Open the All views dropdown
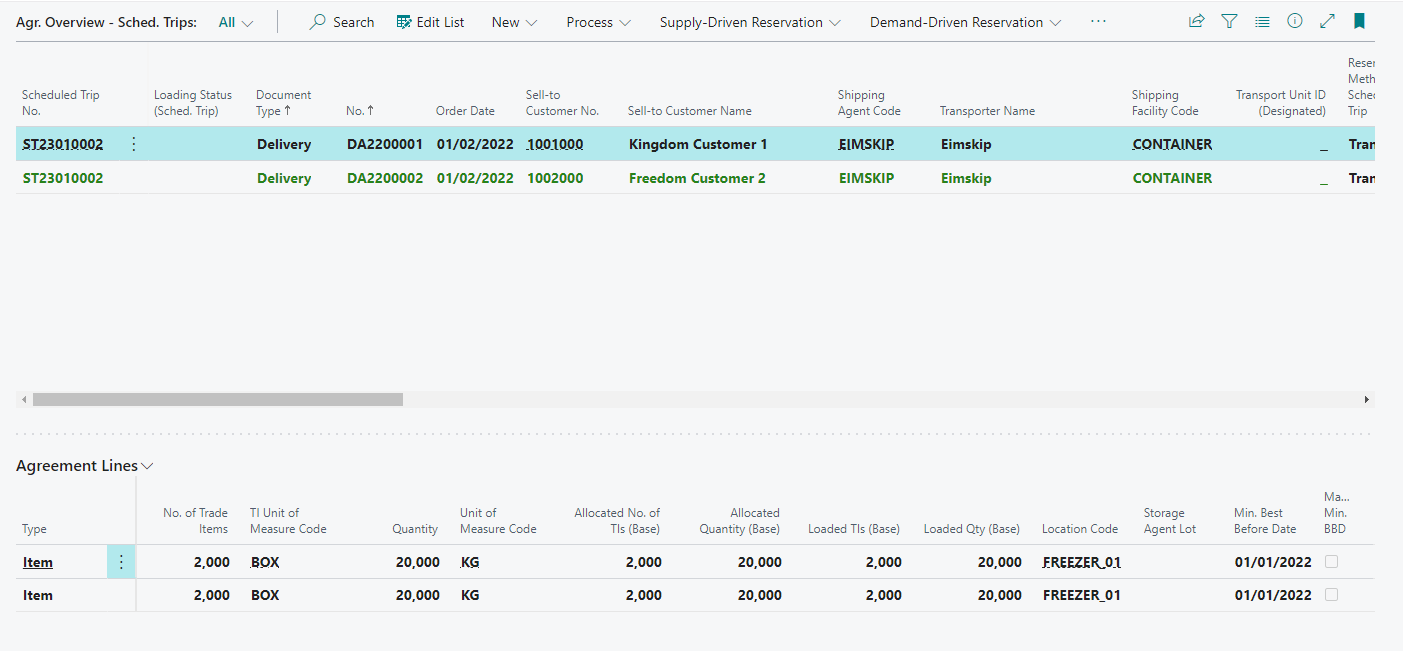The image size is (1403, 651). (x=236, y=22)
